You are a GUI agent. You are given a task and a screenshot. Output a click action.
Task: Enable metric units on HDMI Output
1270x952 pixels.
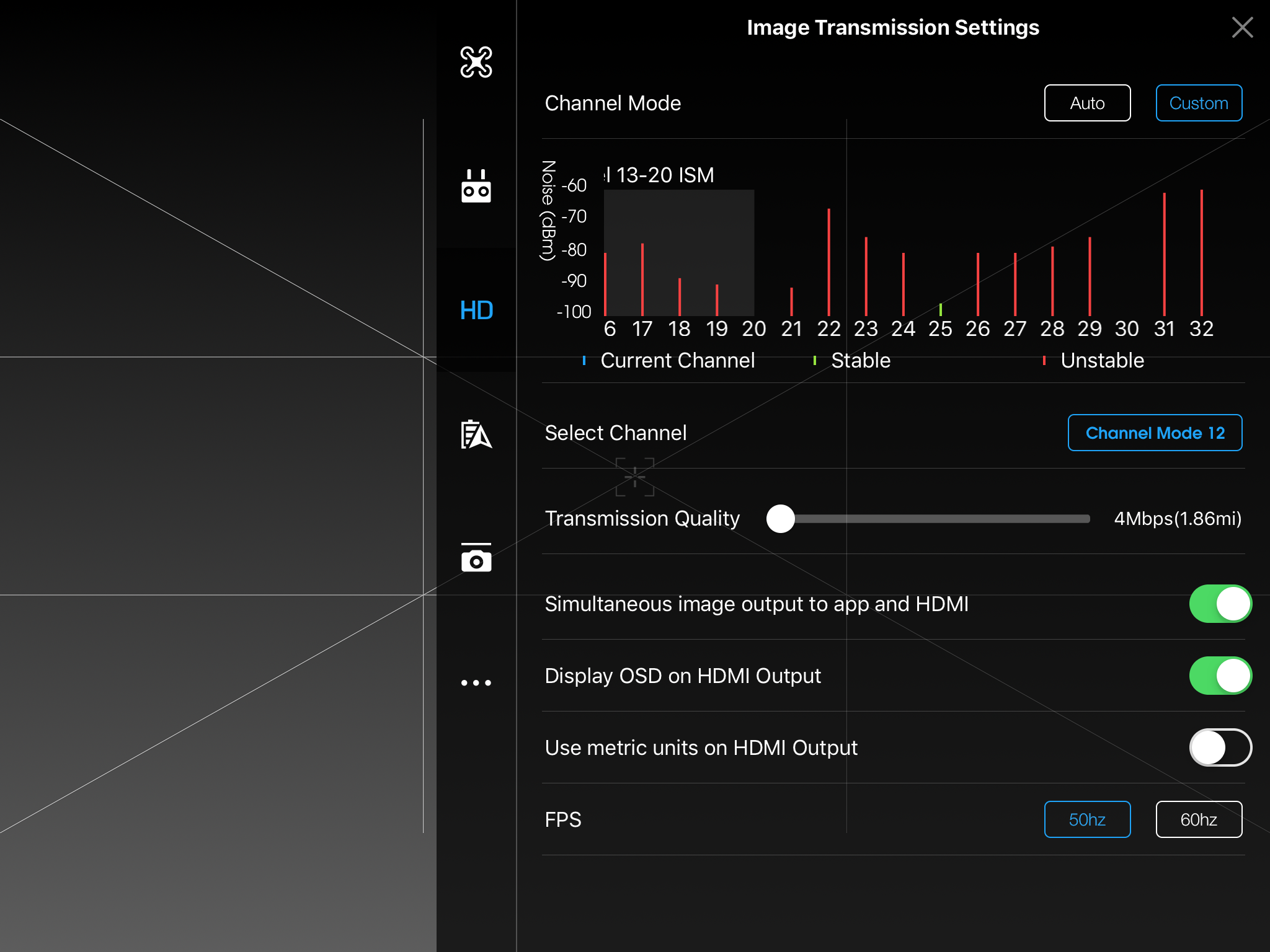point(1220,747)
